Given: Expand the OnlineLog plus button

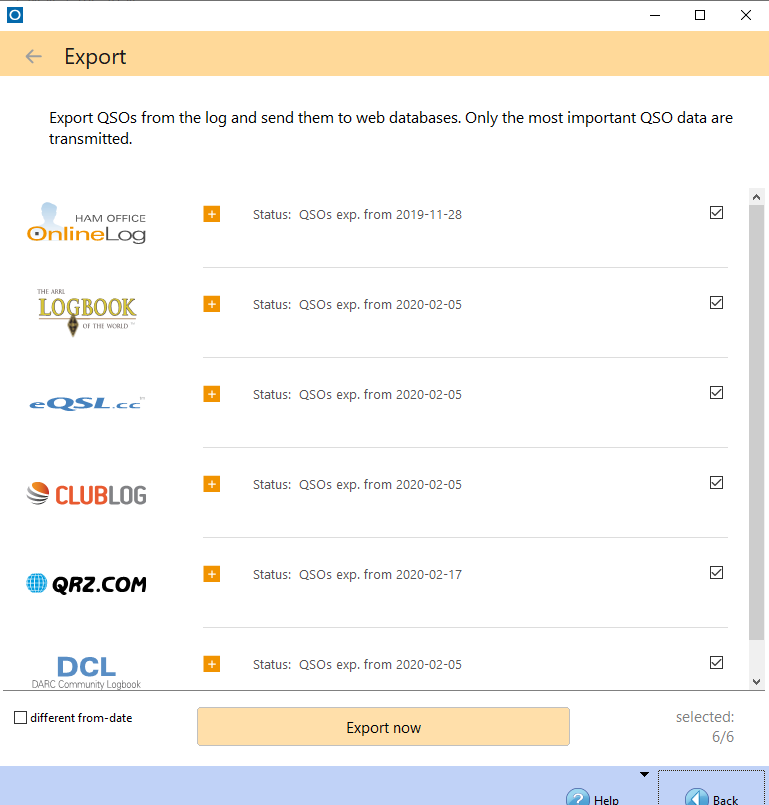Looking at the screenshot, I should (212, 214).
